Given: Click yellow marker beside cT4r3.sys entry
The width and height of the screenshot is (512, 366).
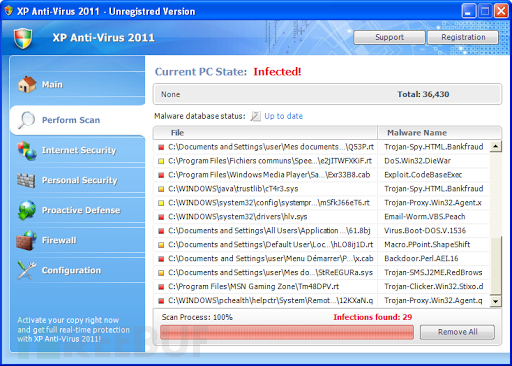Looking at the screenshot, I should 161,189.
